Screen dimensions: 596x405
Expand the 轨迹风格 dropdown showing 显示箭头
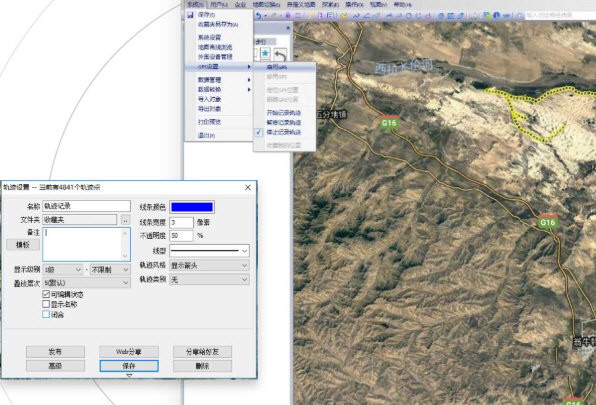pyautogui.click(x=209, y=265)
